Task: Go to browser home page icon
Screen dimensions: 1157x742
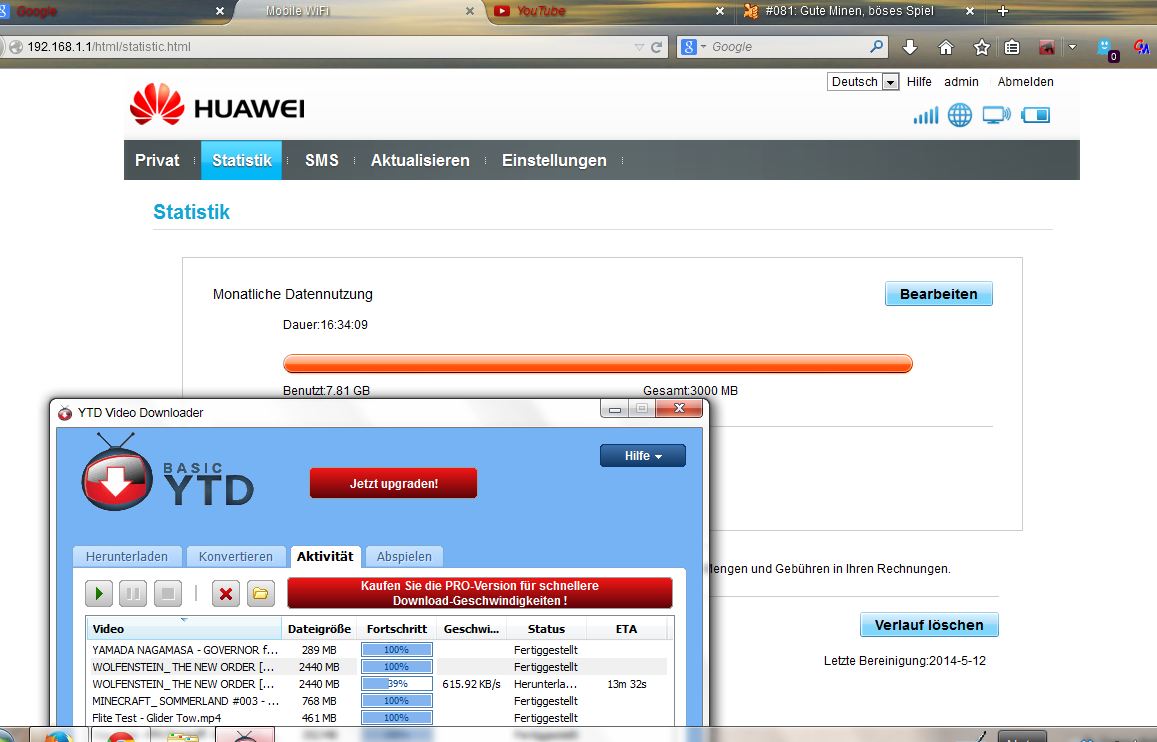Action: click(x=945, y=47)
